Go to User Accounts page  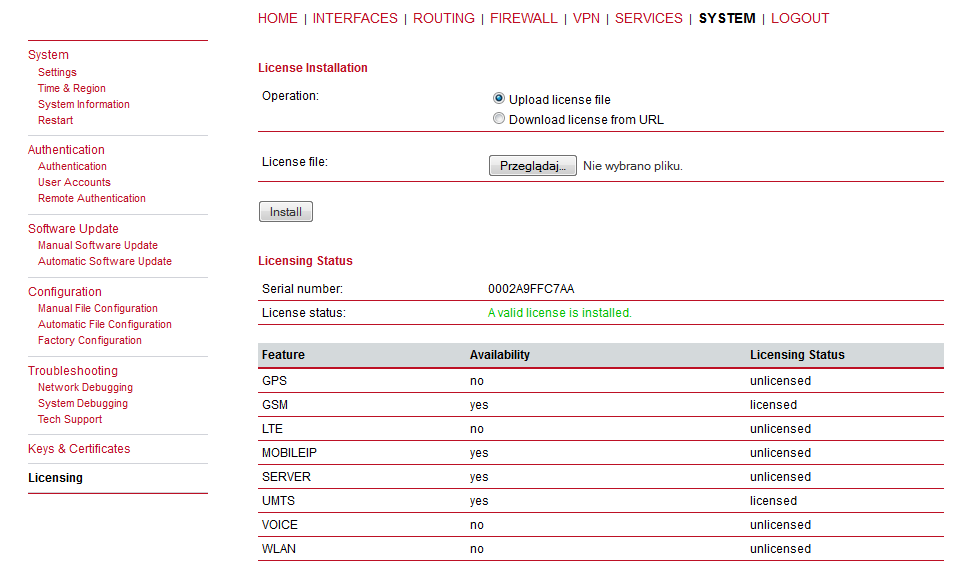coord(74,183)
